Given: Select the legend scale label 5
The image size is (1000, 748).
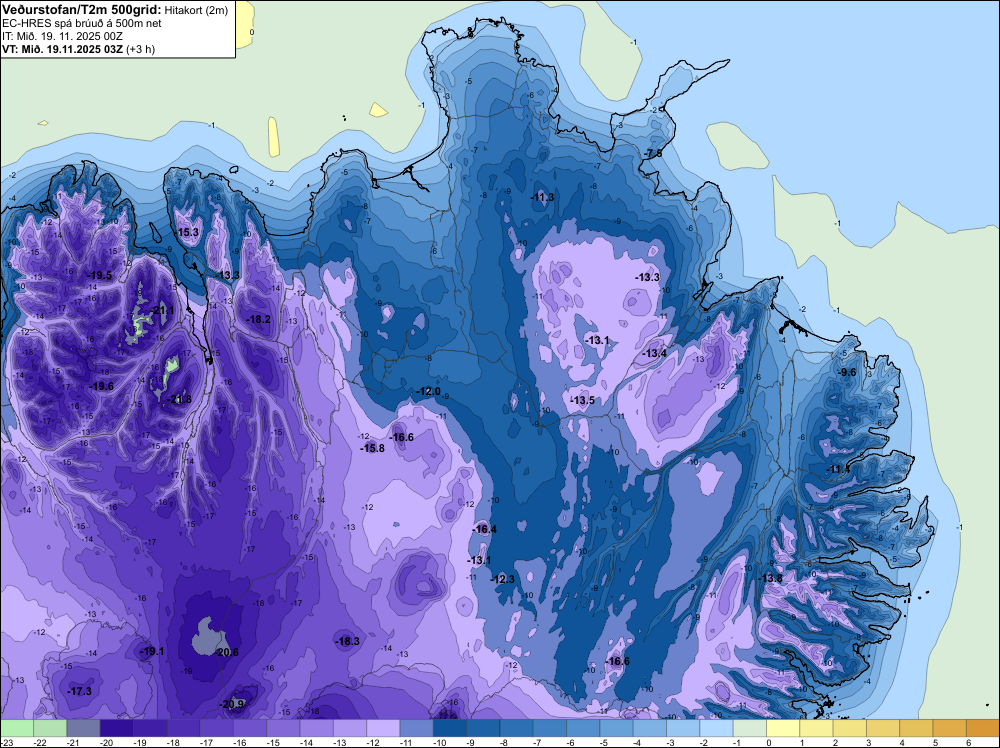Looking at the screenshot, I should pyautogui.click(x=935, y=743).
